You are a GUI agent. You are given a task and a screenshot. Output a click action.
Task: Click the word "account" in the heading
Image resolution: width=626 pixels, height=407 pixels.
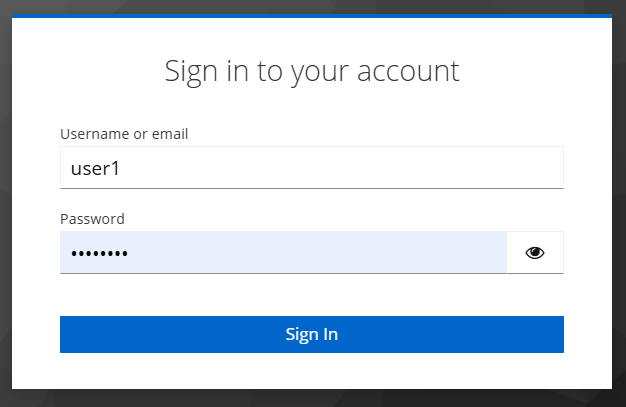pyautogui.click(x=412, y=71)
